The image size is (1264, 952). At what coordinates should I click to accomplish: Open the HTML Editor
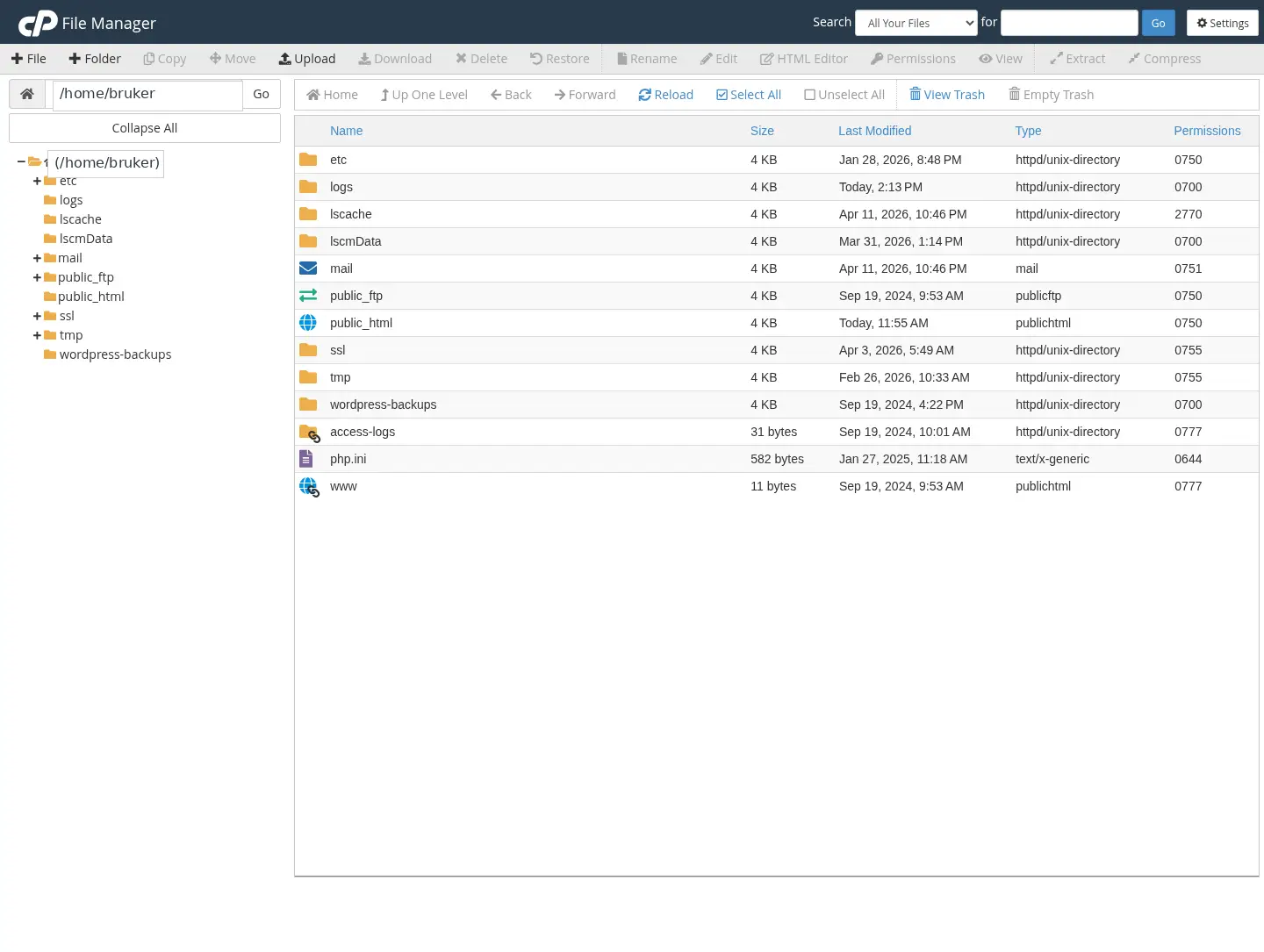pos(803,58)
